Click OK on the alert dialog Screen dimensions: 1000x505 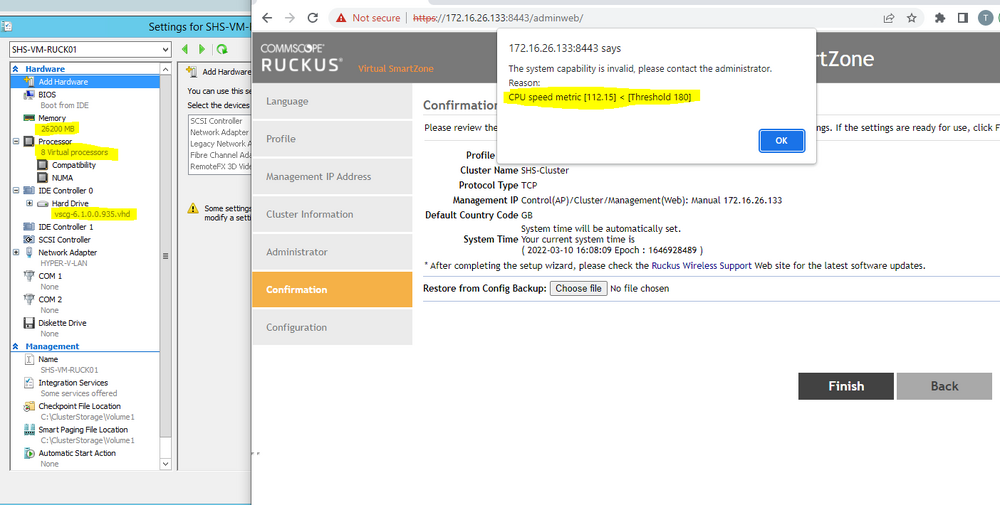pos(781,140)
